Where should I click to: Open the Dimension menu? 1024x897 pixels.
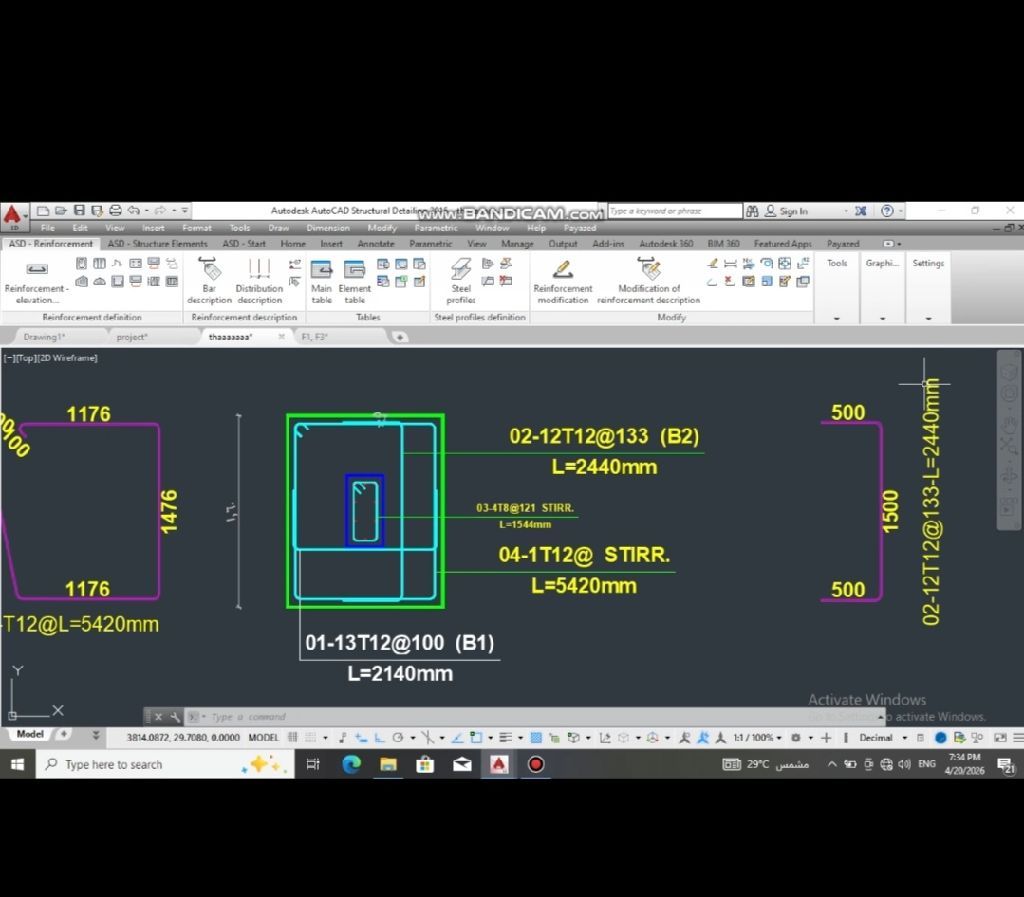pos(327,228)
